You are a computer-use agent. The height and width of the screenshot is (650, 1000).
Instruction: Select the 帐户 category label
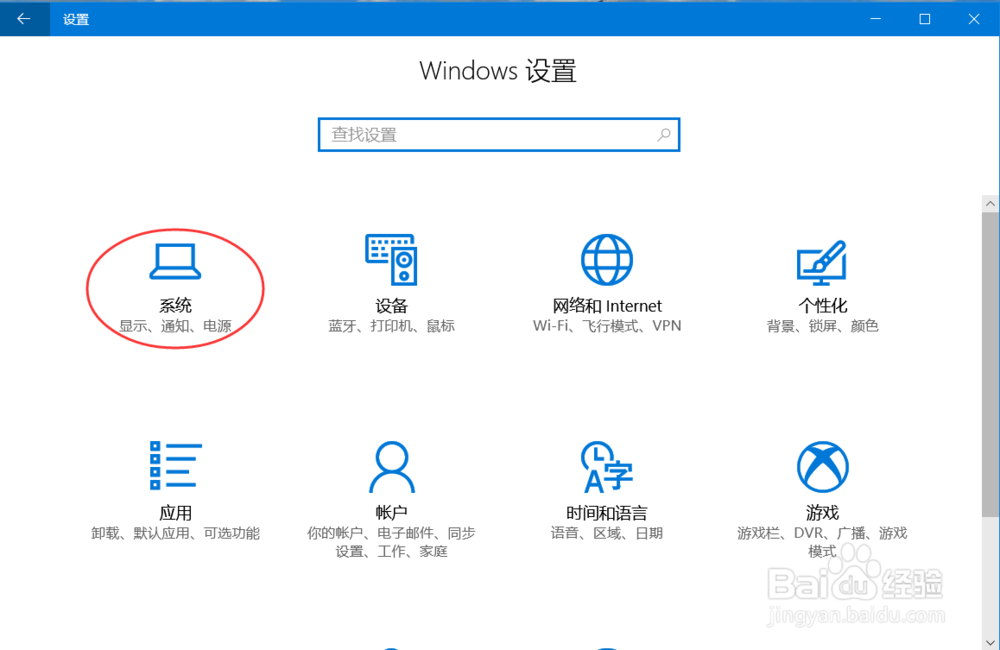click(391, 512)
